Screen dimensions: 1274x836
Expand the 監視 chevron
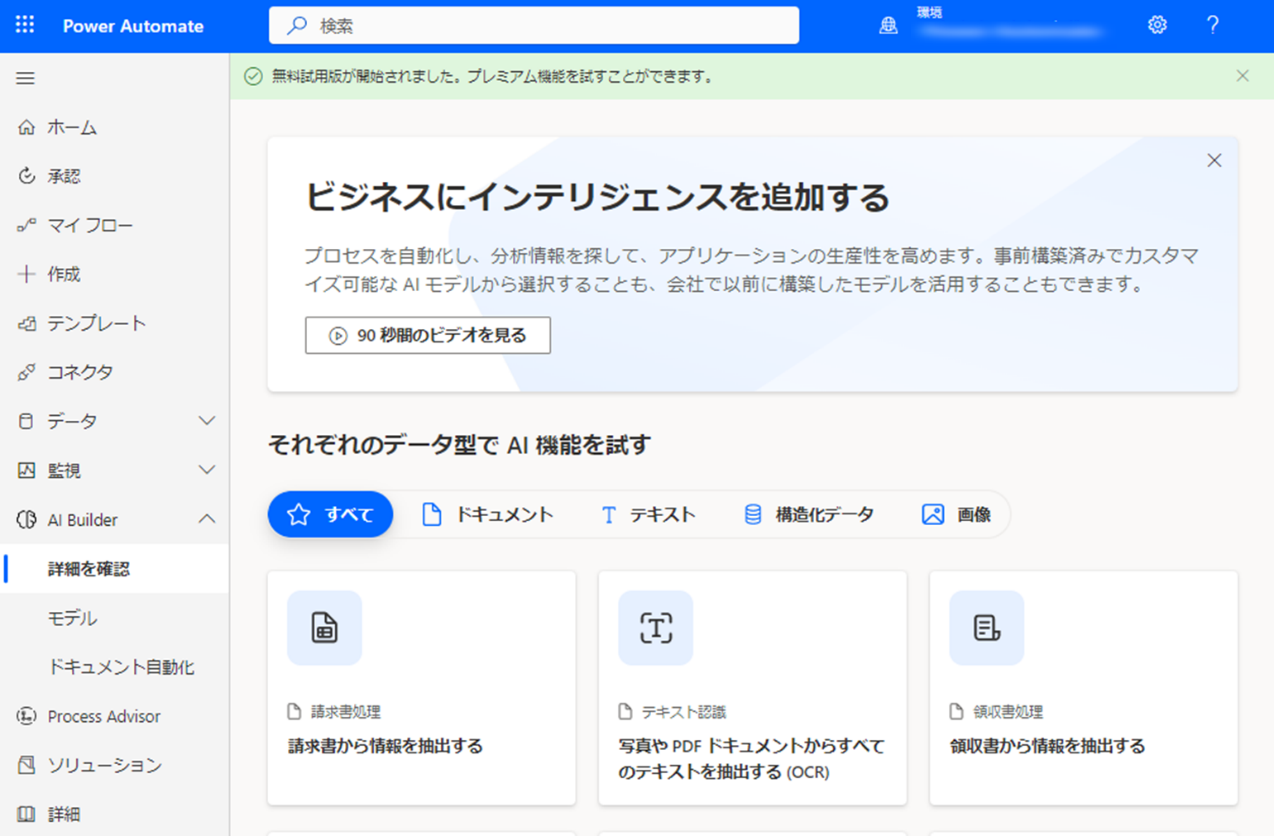pyautogui.click(x=207, y=470)
